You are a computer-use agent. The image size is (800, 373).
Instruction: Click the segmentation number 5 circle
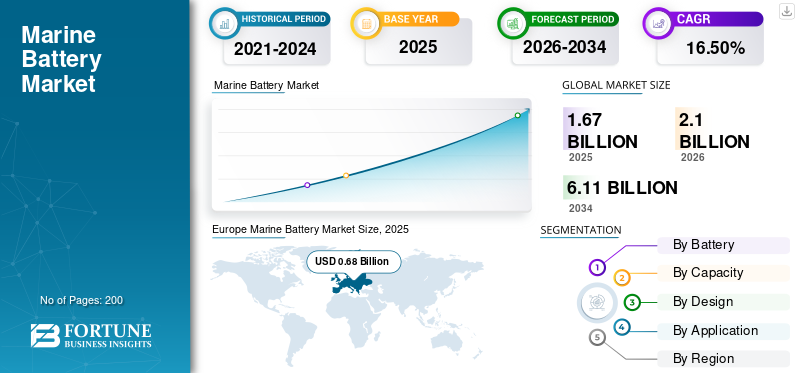coord(597,337)
